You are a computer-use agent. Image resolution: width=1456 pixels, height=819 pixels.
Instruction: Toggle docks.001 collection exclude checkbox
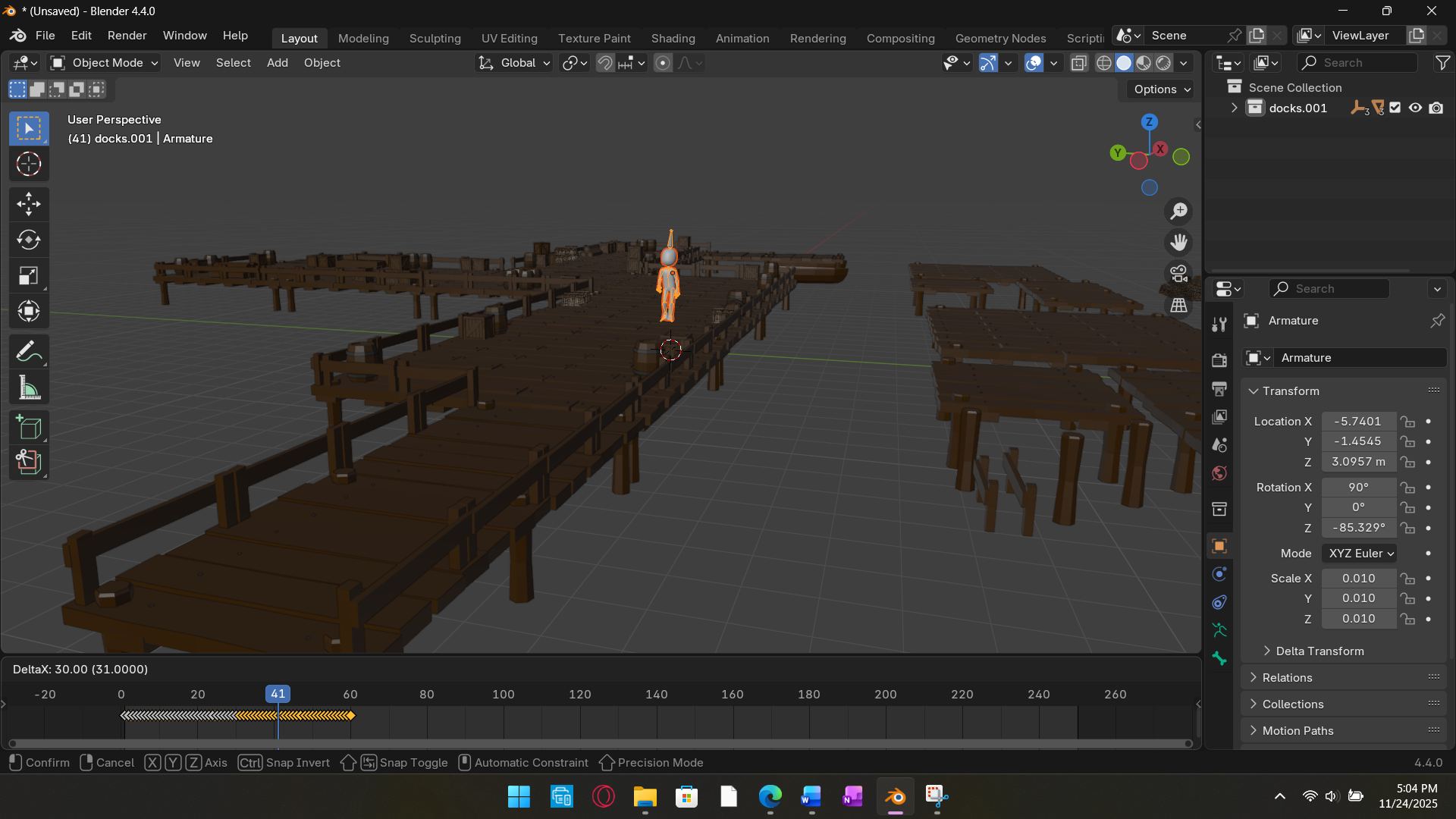(1395, 108)
